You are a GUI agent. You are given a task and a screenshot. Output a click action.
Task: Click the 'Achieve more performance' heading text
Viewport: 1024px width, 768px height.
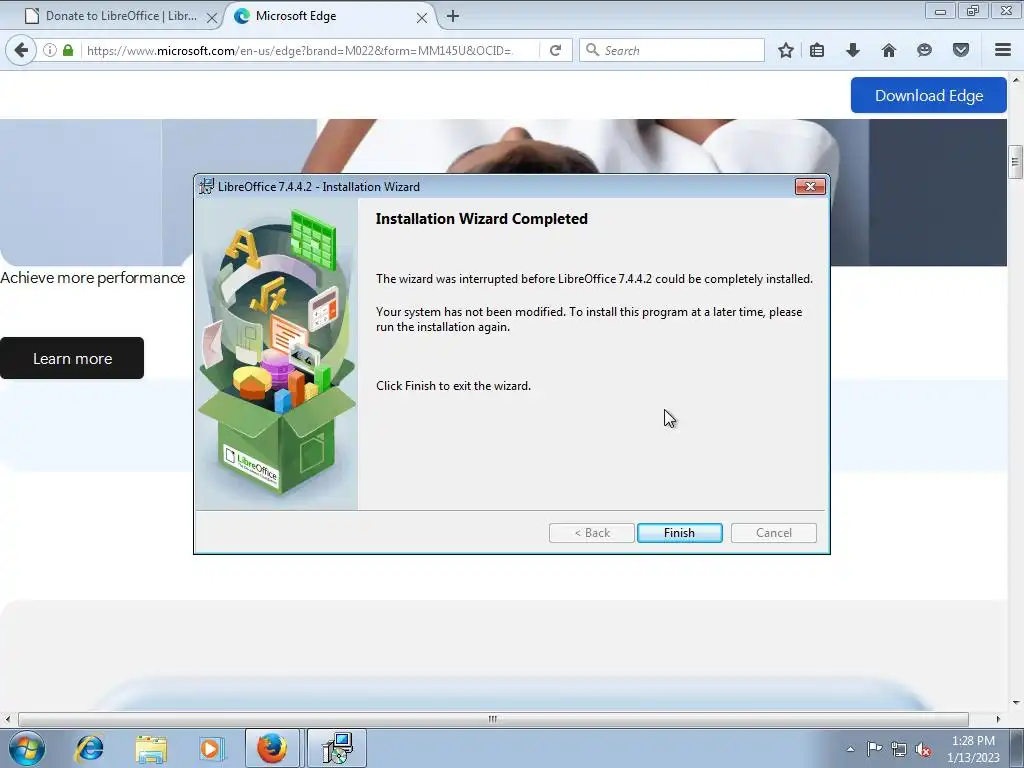(93, 278)
